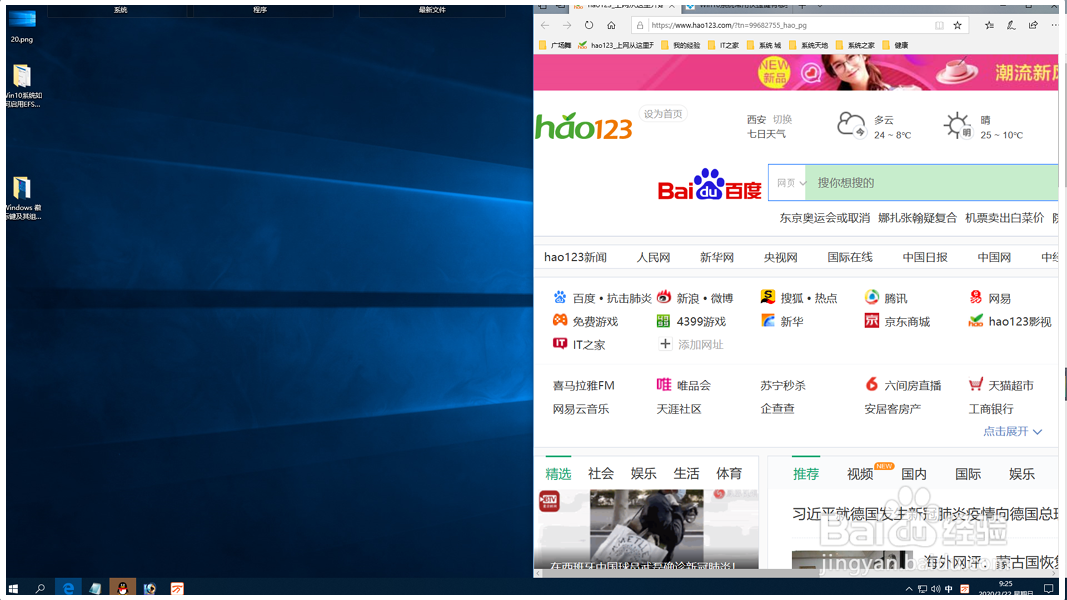Open 央视网 in the news bar
Viewport: 1067px width, 600px height.
click(780, 257)
